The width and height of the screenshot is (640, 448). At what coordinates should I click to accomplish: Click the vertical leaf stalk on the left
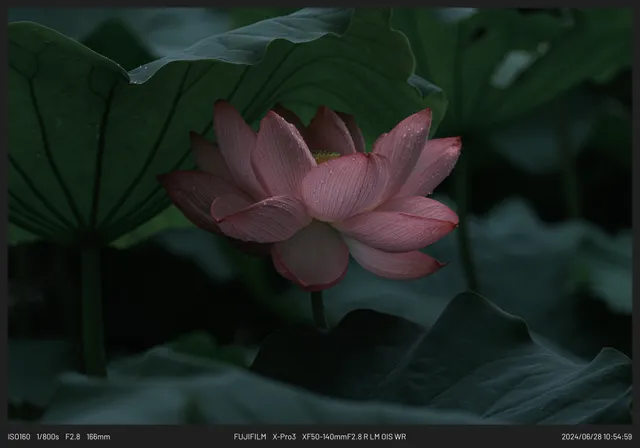(x=92, y=310)
